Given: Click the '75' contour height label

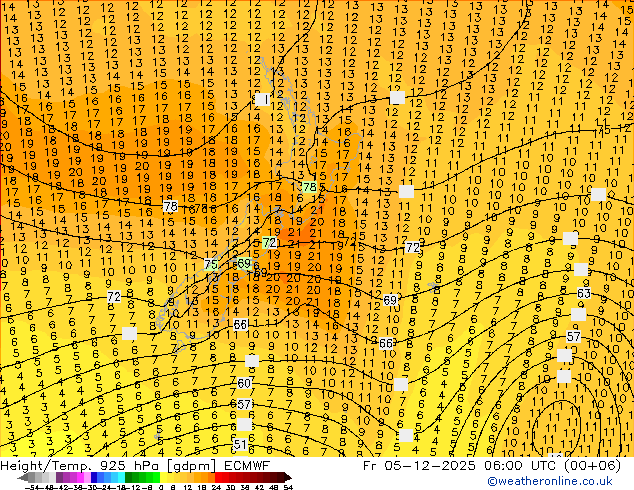Looking at the screenshot, I should pos(211,264).
